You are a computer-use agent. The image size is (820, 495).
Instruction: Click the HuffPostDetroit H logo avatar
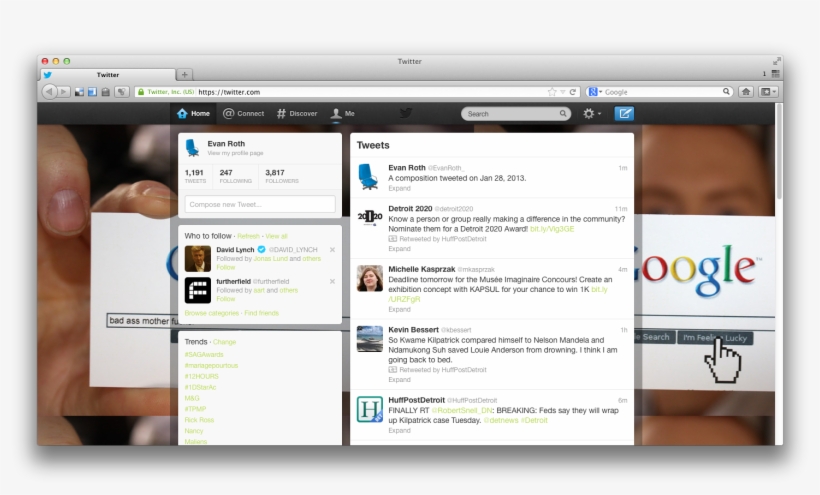click(370, 409)
